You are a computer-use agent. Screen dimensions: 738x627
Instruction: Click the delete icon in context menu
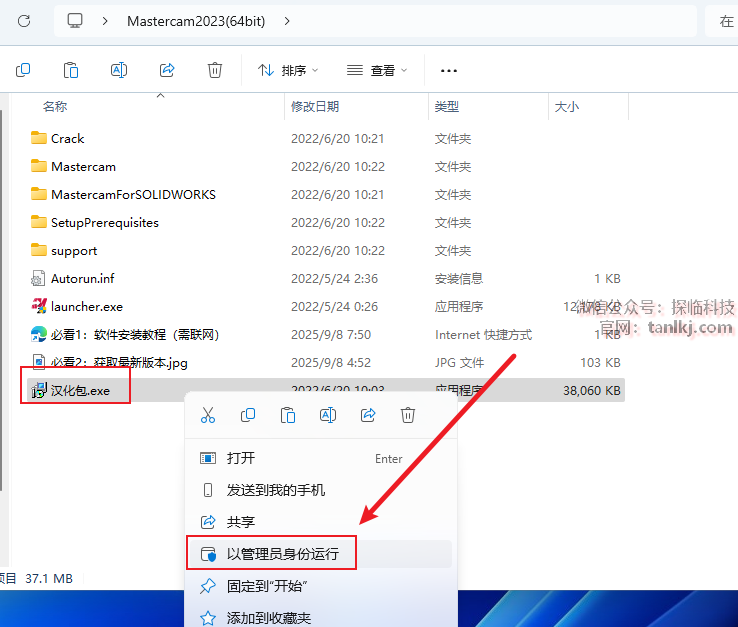(408, 415)
